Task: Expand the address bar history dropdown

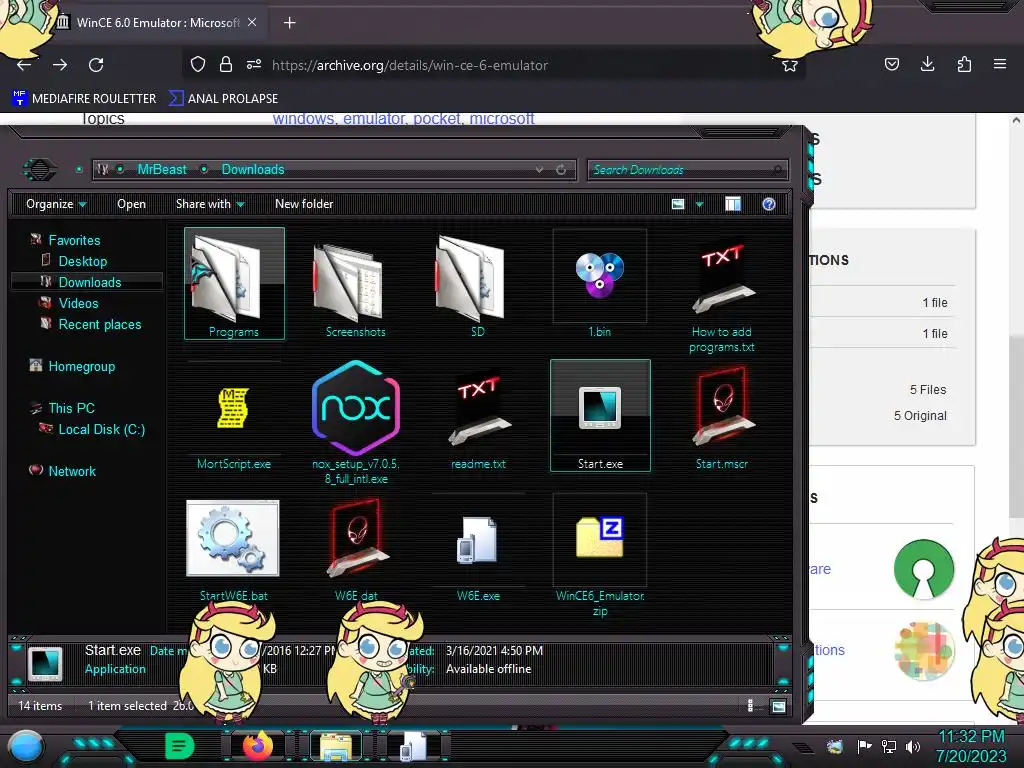Action: click(x=539, y=170)
